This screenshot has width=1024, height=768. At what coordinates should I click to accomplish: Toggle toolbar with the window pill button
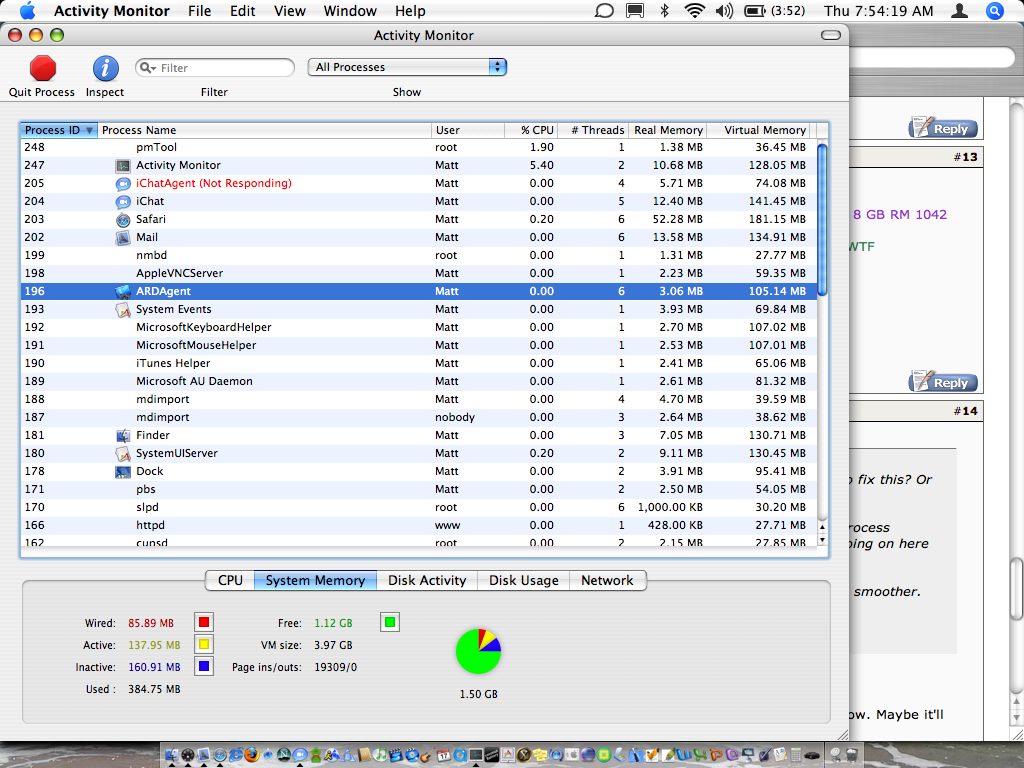(x=831, y=35)
